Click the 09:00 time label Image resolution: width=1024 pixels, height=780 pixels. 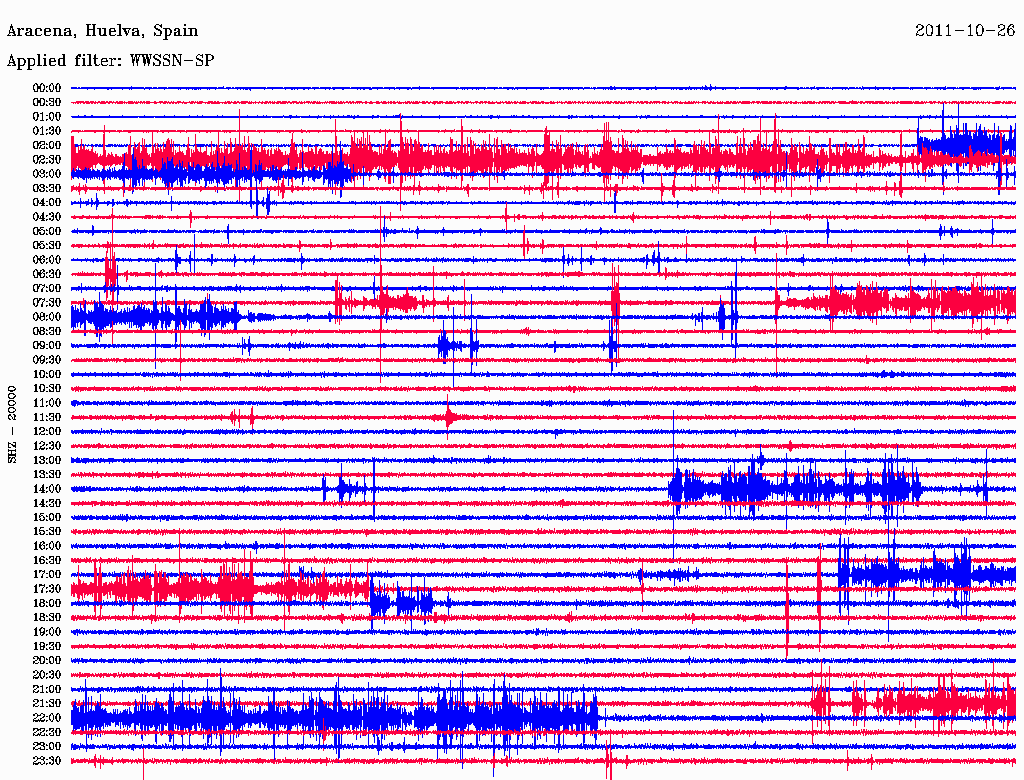(x=46, y=346)
